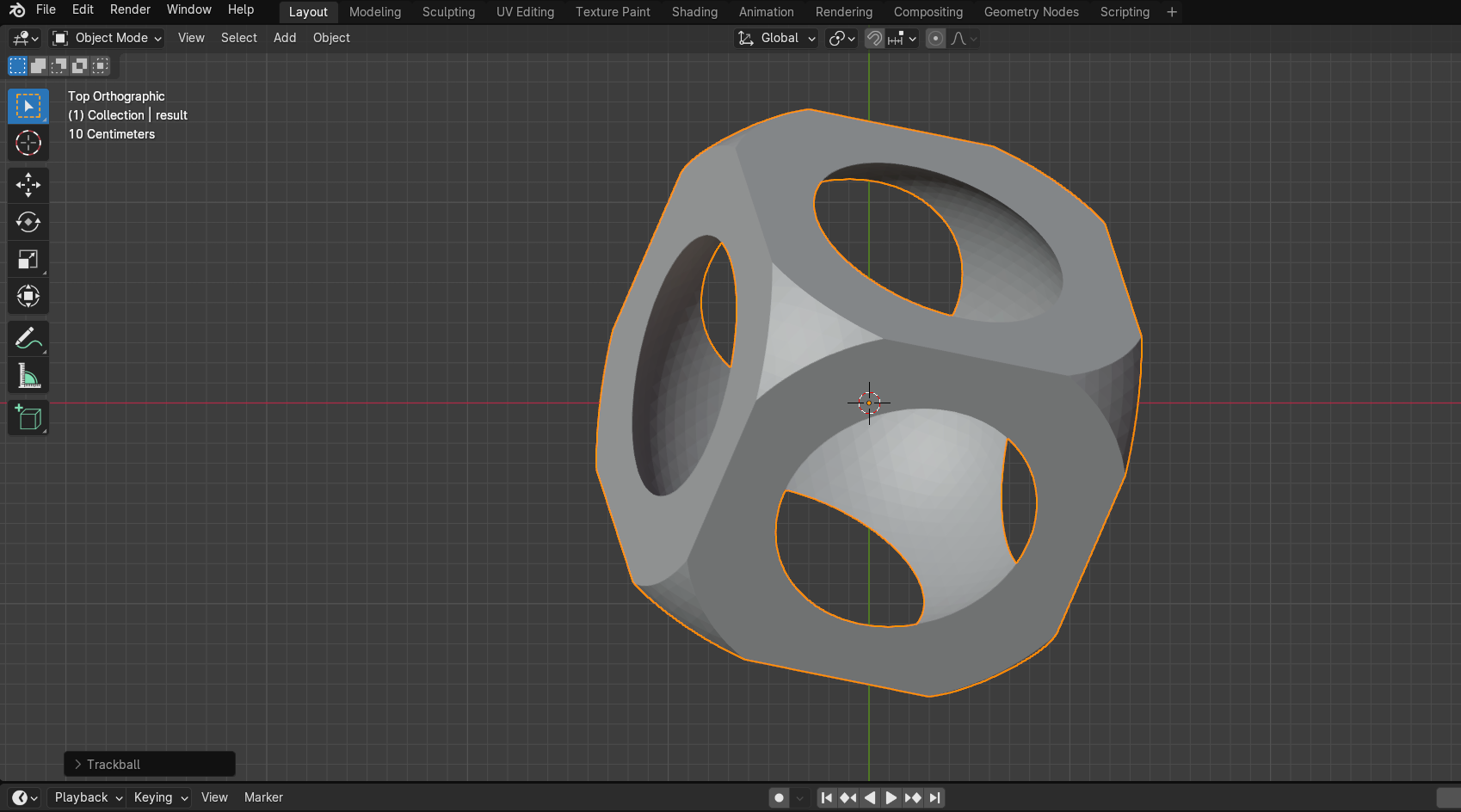Click the 3D cursor at the world origin
1461x812 pixels.
click(869, 403)
